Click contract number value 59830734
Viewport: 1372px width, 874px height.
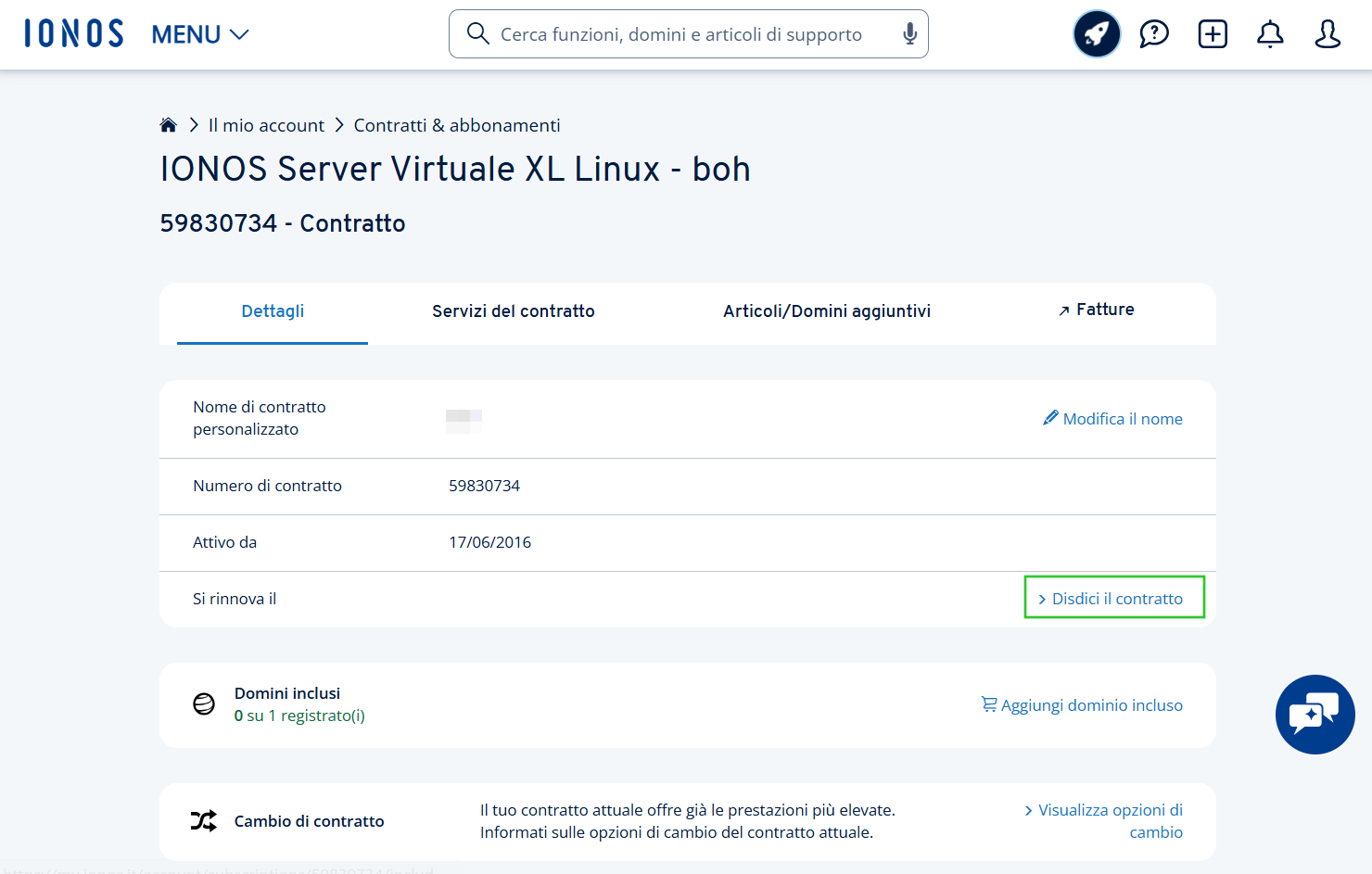(484, 486)
